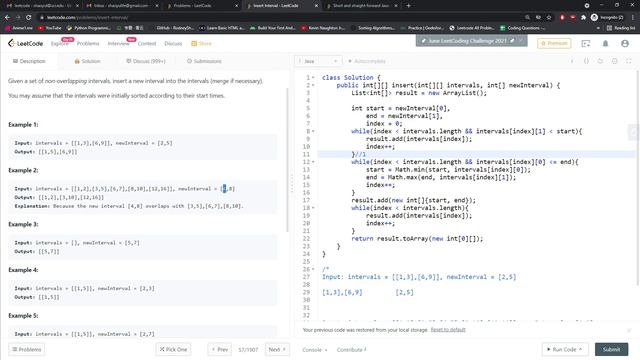Image resolution: width=640 pixels, height=360 pixels.
Task: Toggle the Autocomplete option
Action: pos(367,61)
